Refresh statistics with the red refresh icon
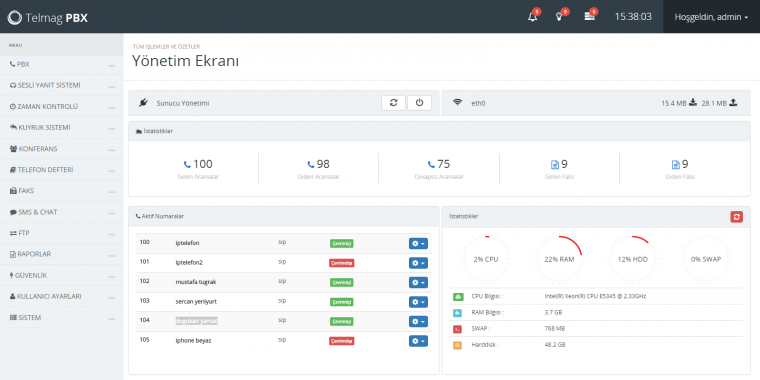This screenshot has height=380, width=760. pos(737,217)
